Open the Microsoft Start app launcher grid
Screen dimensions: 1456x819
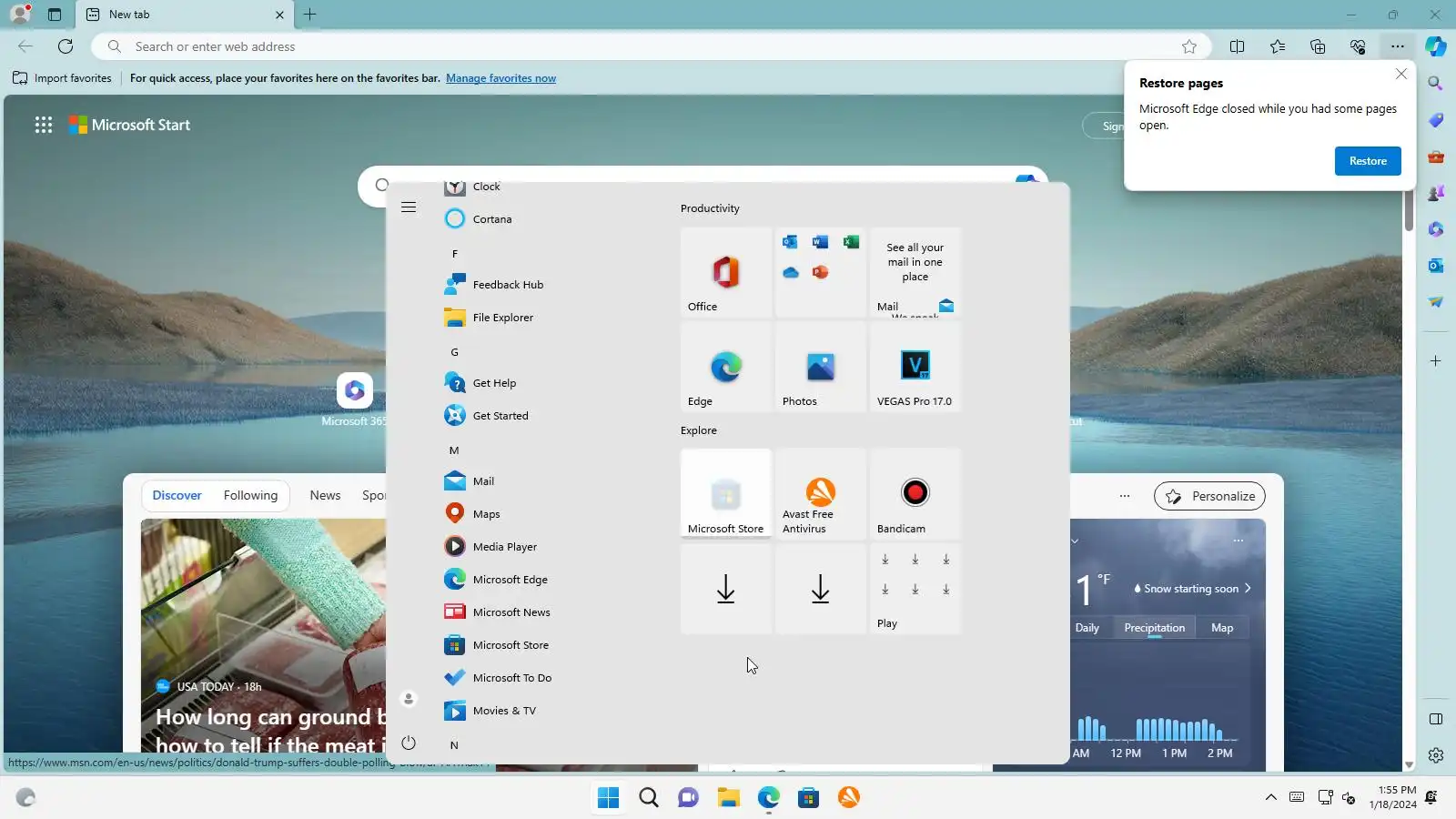(44, 126)
